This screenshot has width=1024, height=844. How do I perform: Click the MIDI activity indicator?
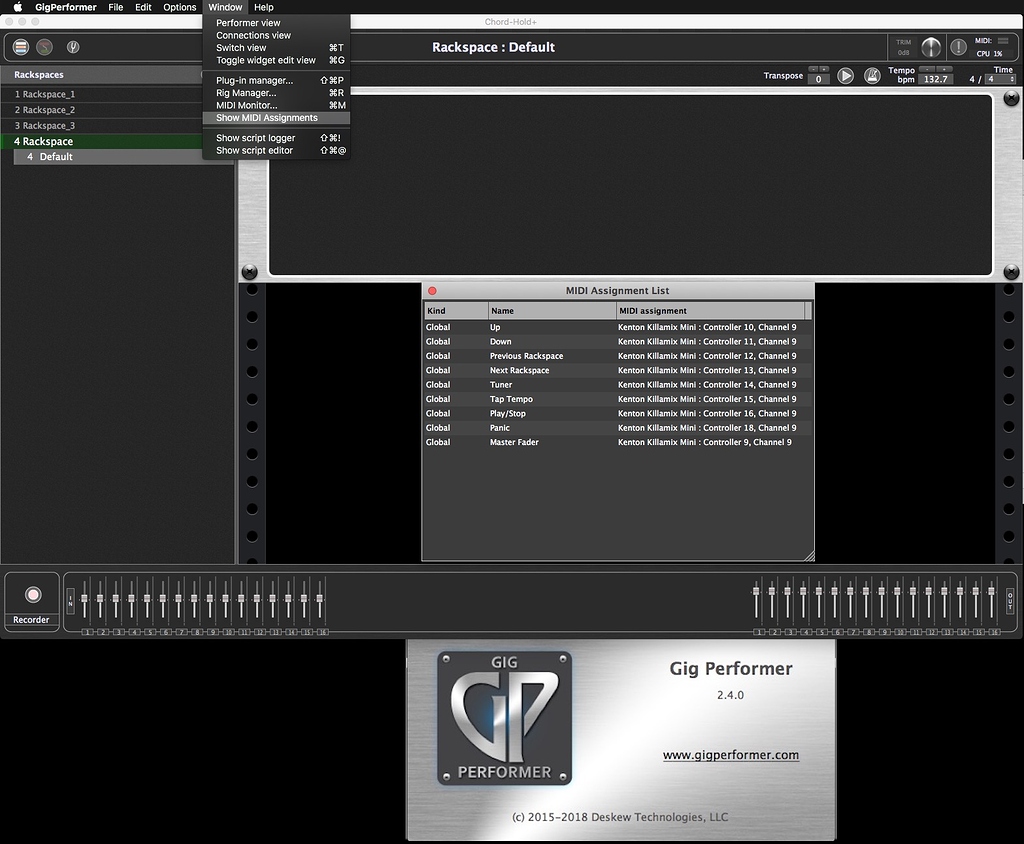(1003, 41)
